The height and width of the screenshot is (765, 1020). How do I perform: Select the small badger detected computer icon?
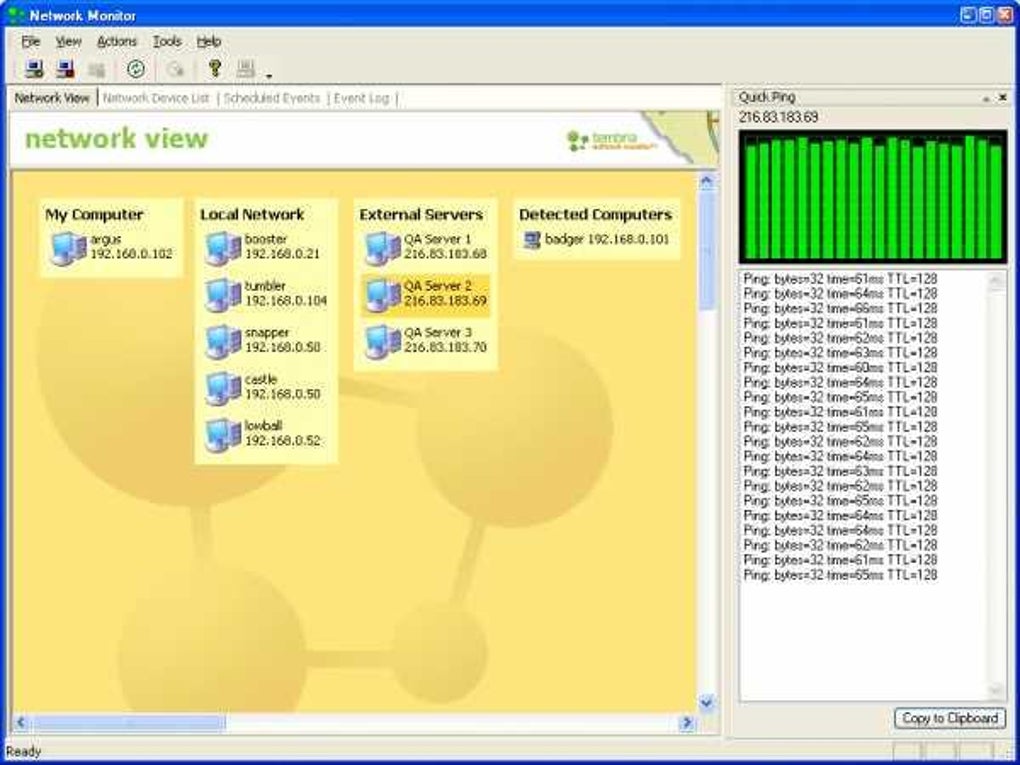click(x=532, y=240)
